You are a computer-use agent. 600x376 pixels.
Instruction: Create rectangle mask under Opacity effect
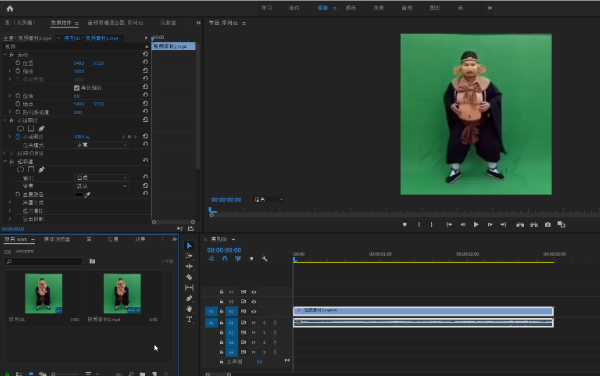(x=31, y=129)
